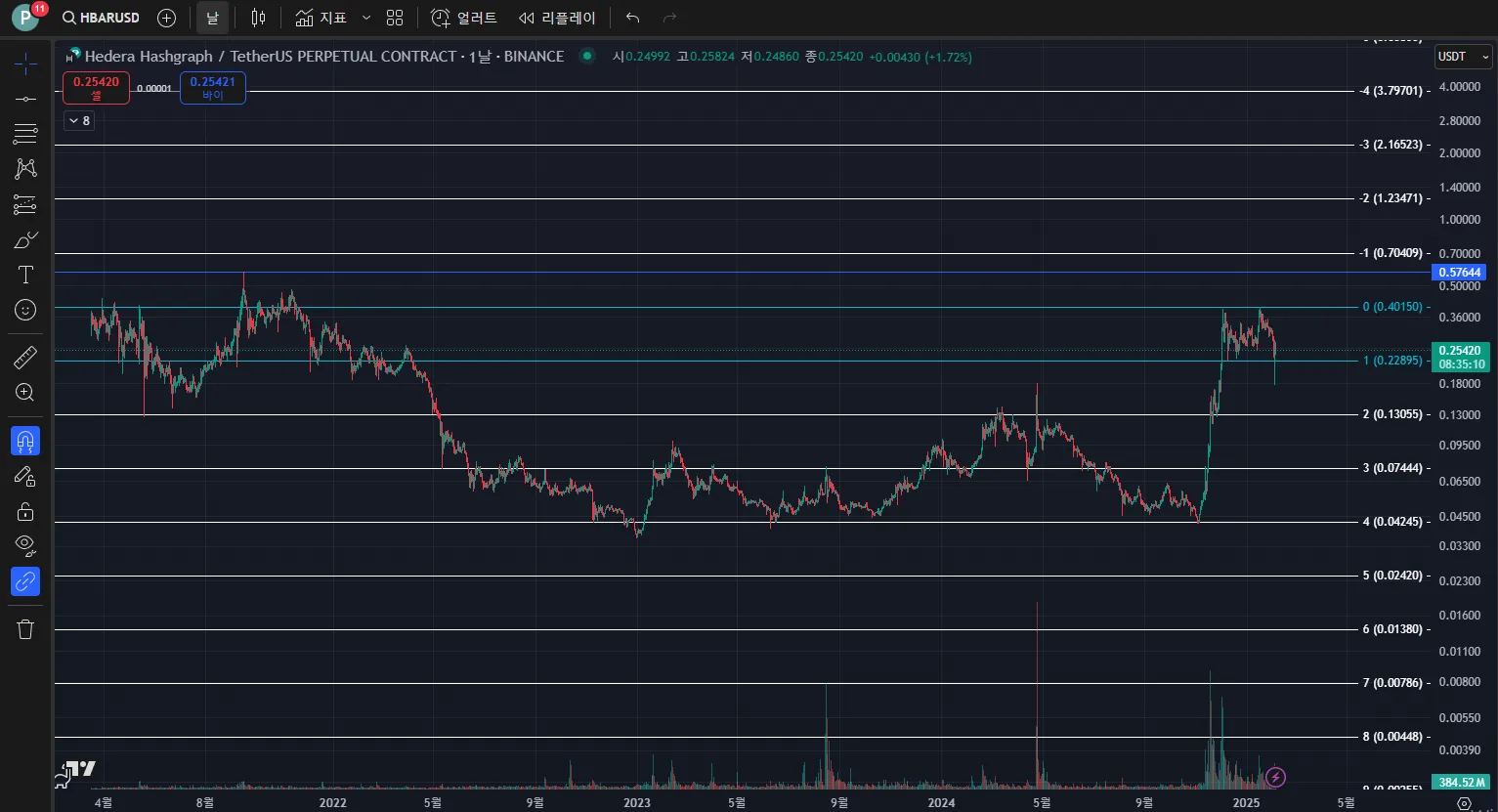
Task: Open Fibonacci retracement tool group
Action: [25, 134]
